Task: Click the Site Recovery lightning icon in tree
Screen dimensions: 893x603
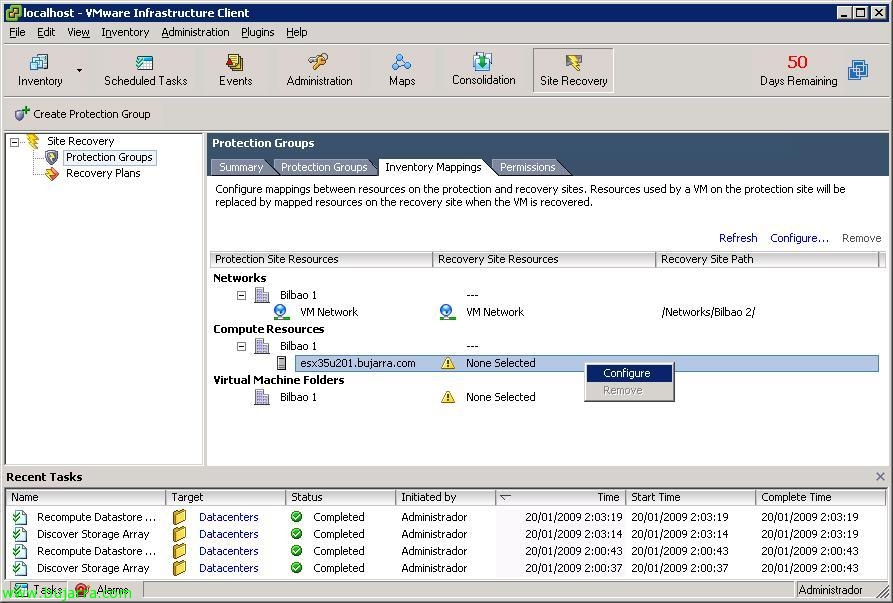Action: coord(33,141)
